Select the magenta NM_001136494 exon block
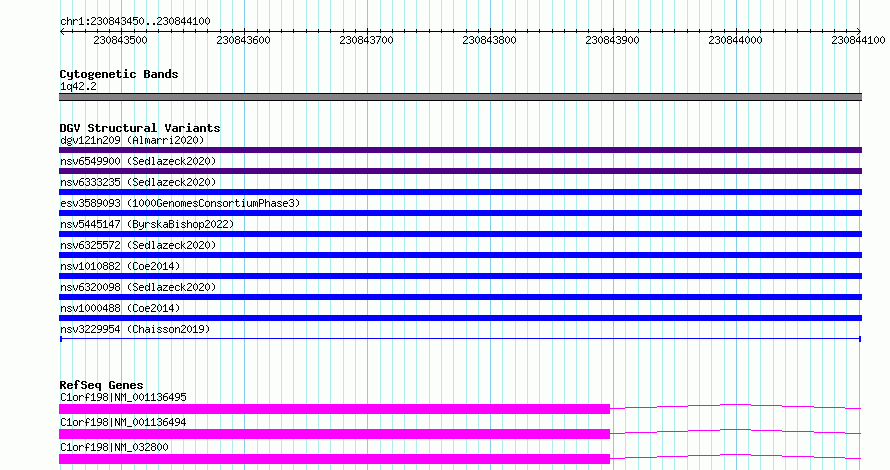The image size is (890, 470). [x=334, y=434]
